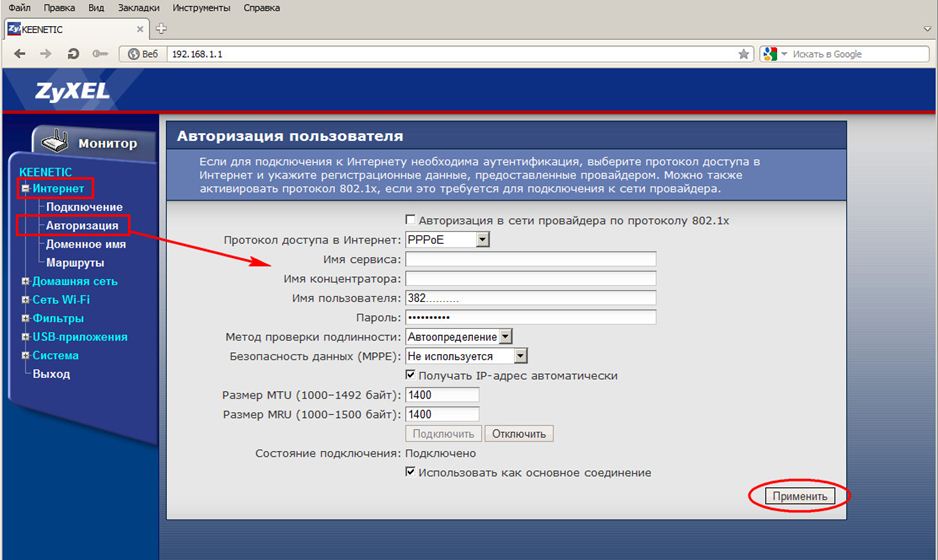
Task: Click the key icon in navigation toolbar
Action: click(99, 53)
